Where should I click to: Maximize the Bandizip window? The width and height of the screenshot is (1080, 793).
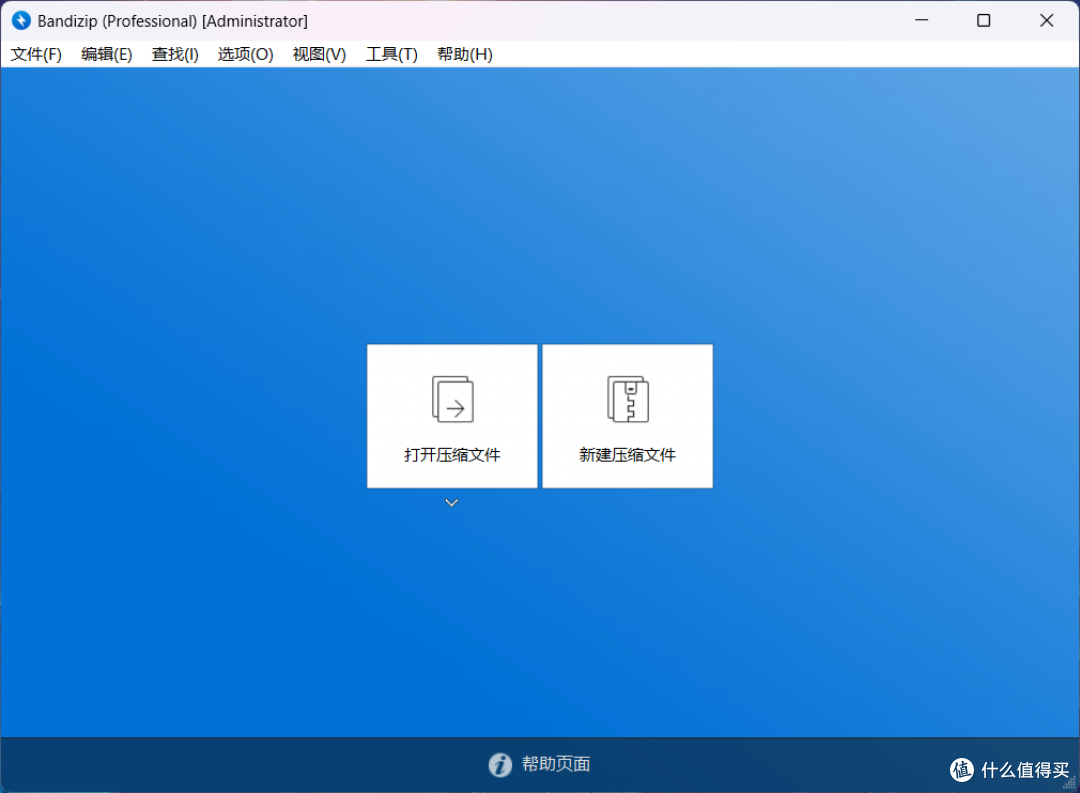(x=984, y=21)
